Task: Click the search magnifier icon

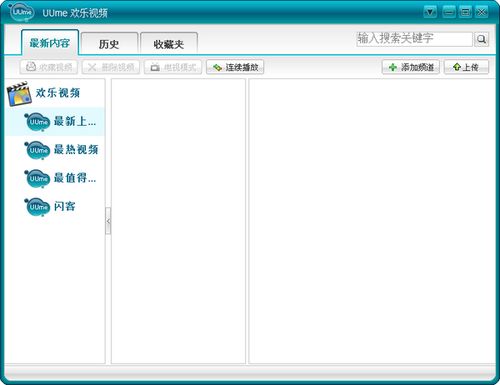Action: tap(481, 39)
